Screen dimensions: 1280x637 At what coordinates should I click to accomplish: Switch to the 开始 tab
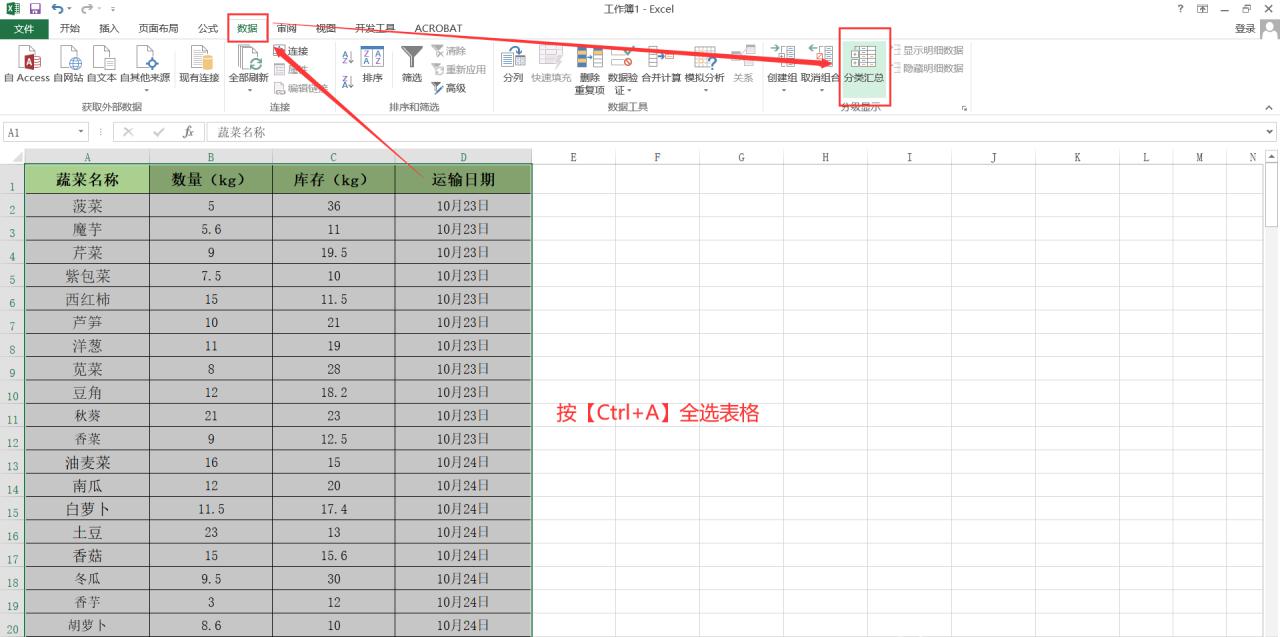click(x=70, y=29)
